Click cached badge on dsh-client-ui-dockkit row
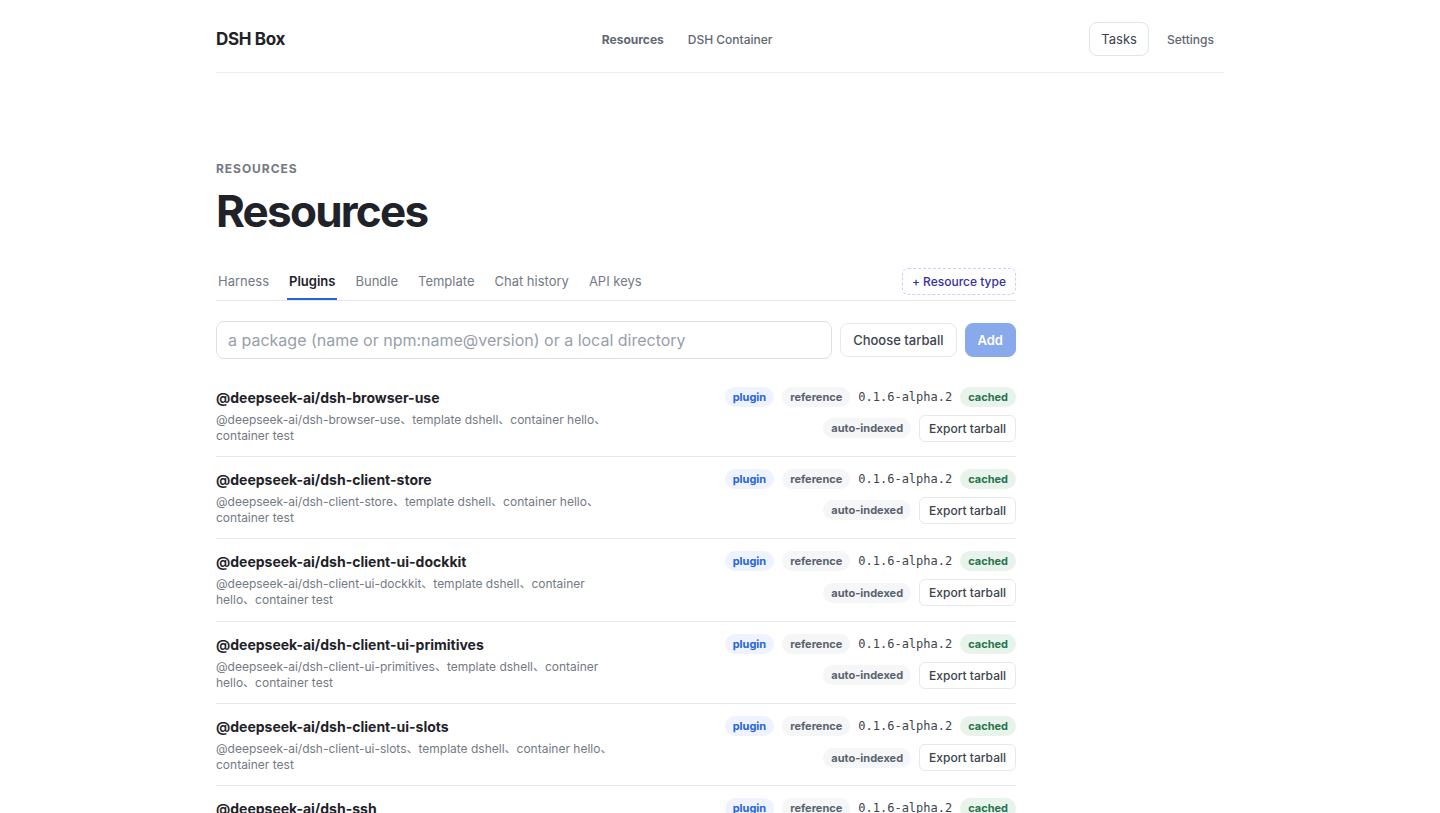Screen dimensions: 1440x813 click(988, 561)
